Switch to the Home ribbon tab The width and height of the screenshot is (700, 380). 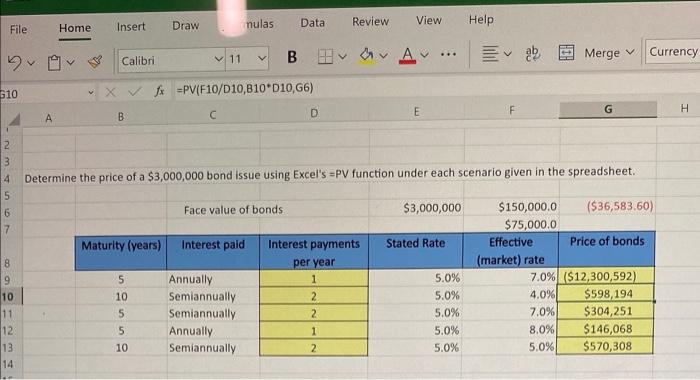click(75, 28)
